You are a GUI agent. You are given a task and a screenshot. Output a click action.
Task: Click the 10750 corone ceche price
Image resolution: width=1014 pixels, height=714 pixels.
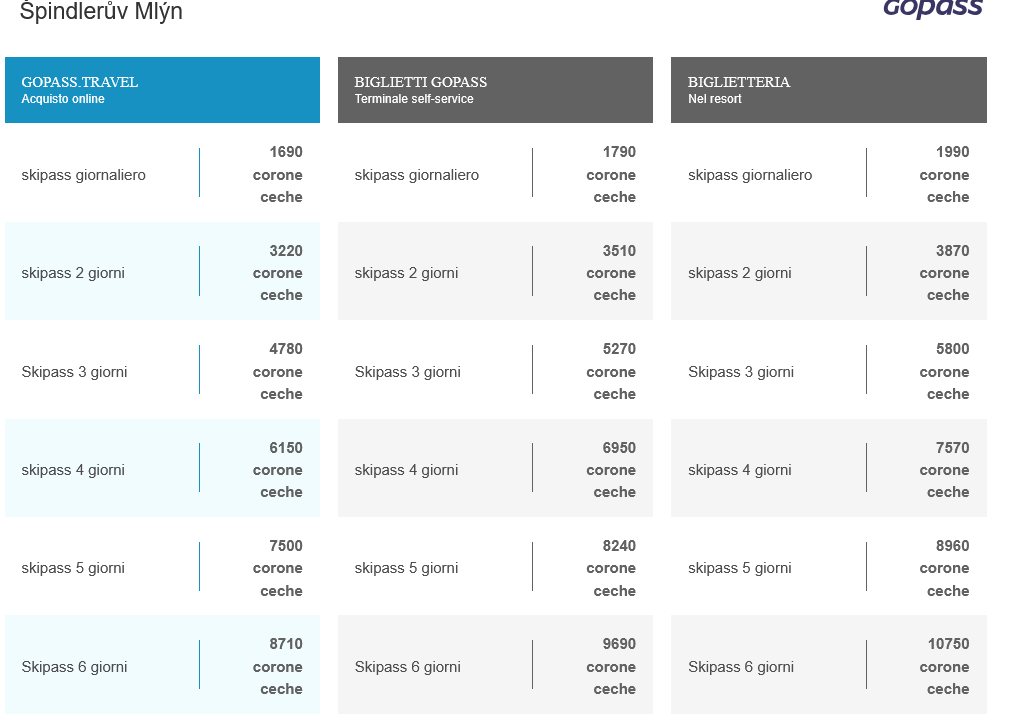(944, 667)
